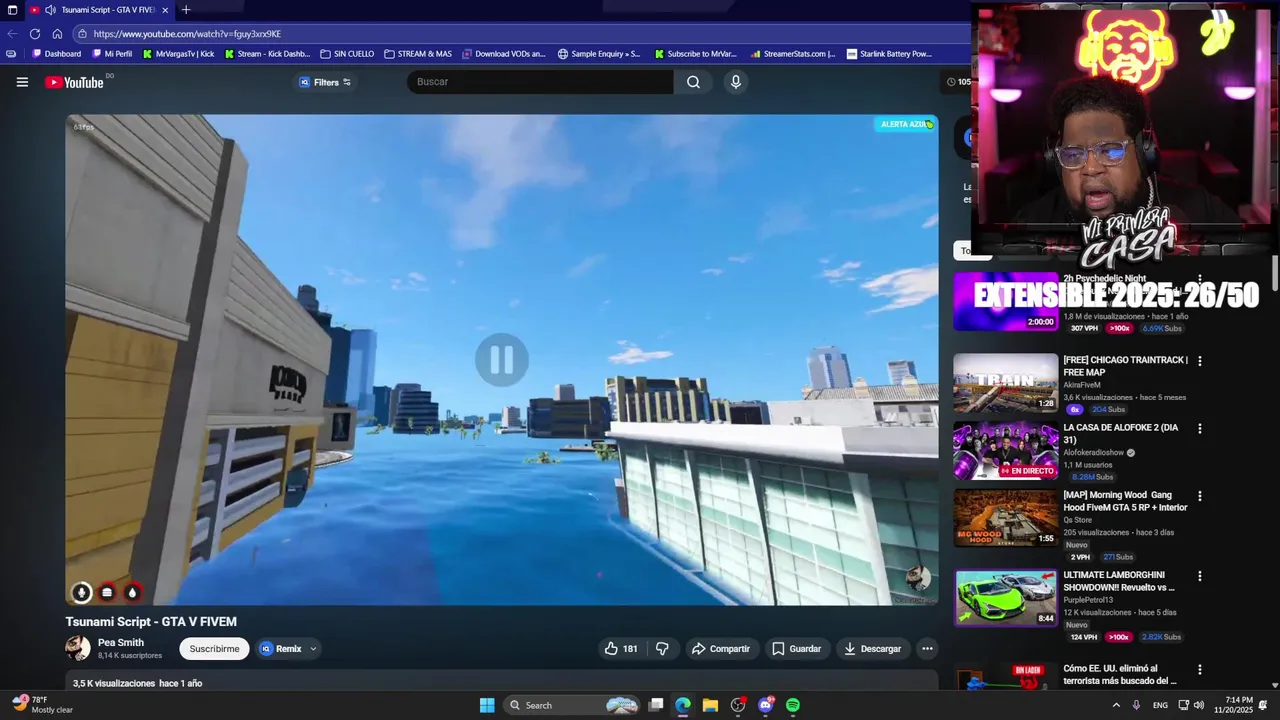Open options for Morning Wood Gang Hood video
This screenshot has width=1280, height=720.
point(1200,496)
